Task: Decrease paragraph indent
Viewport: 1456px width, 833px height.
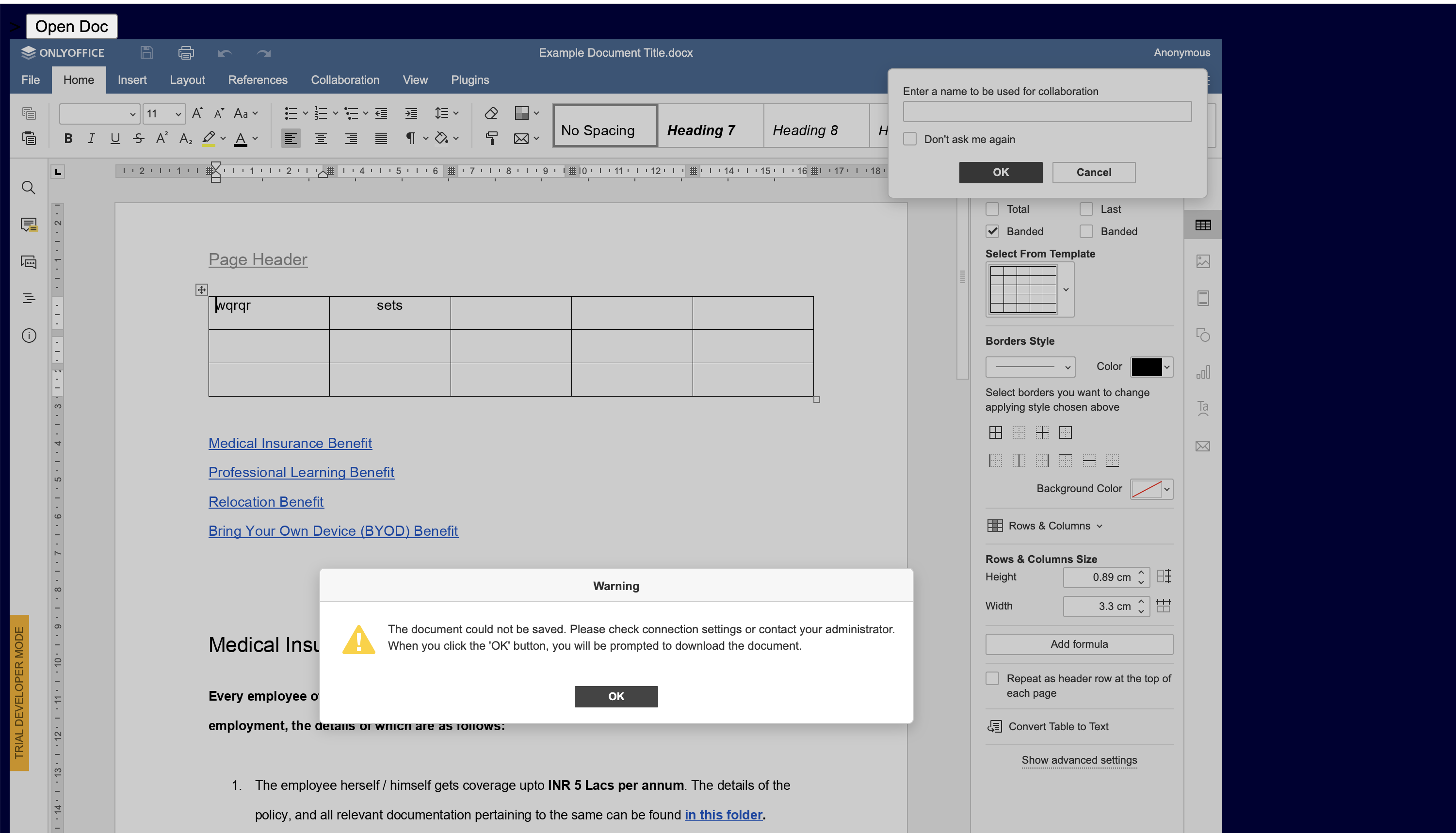Action: tap(381, 113)
